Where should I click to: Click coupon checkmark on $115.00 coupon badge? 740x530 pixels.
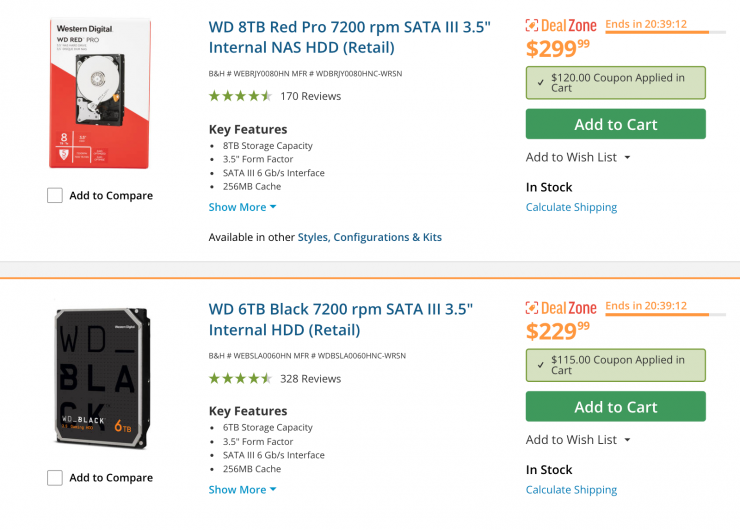tap(541, 364)
